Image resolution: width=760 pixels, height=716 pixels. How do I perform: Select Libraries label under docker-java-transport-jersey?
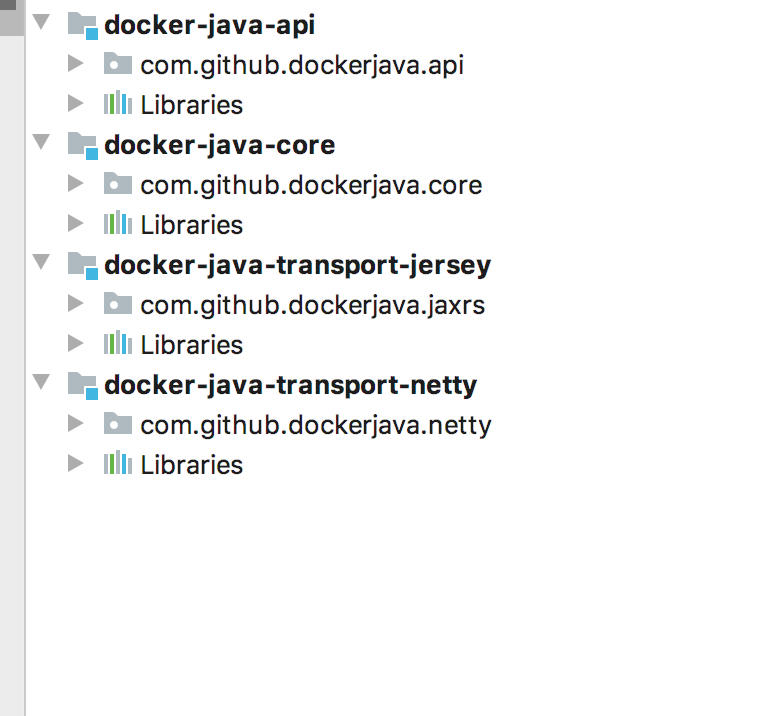(191, 345)
